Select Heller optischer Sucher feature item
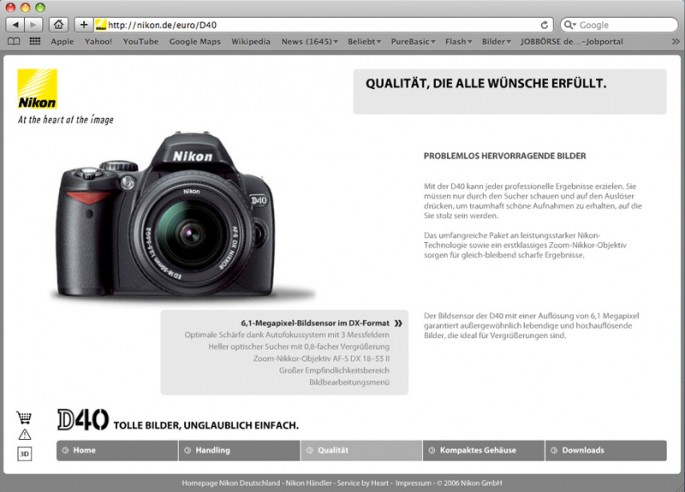The width and height of the screenshot is (685, 492). pyautogui.click(x=299, y=347)
